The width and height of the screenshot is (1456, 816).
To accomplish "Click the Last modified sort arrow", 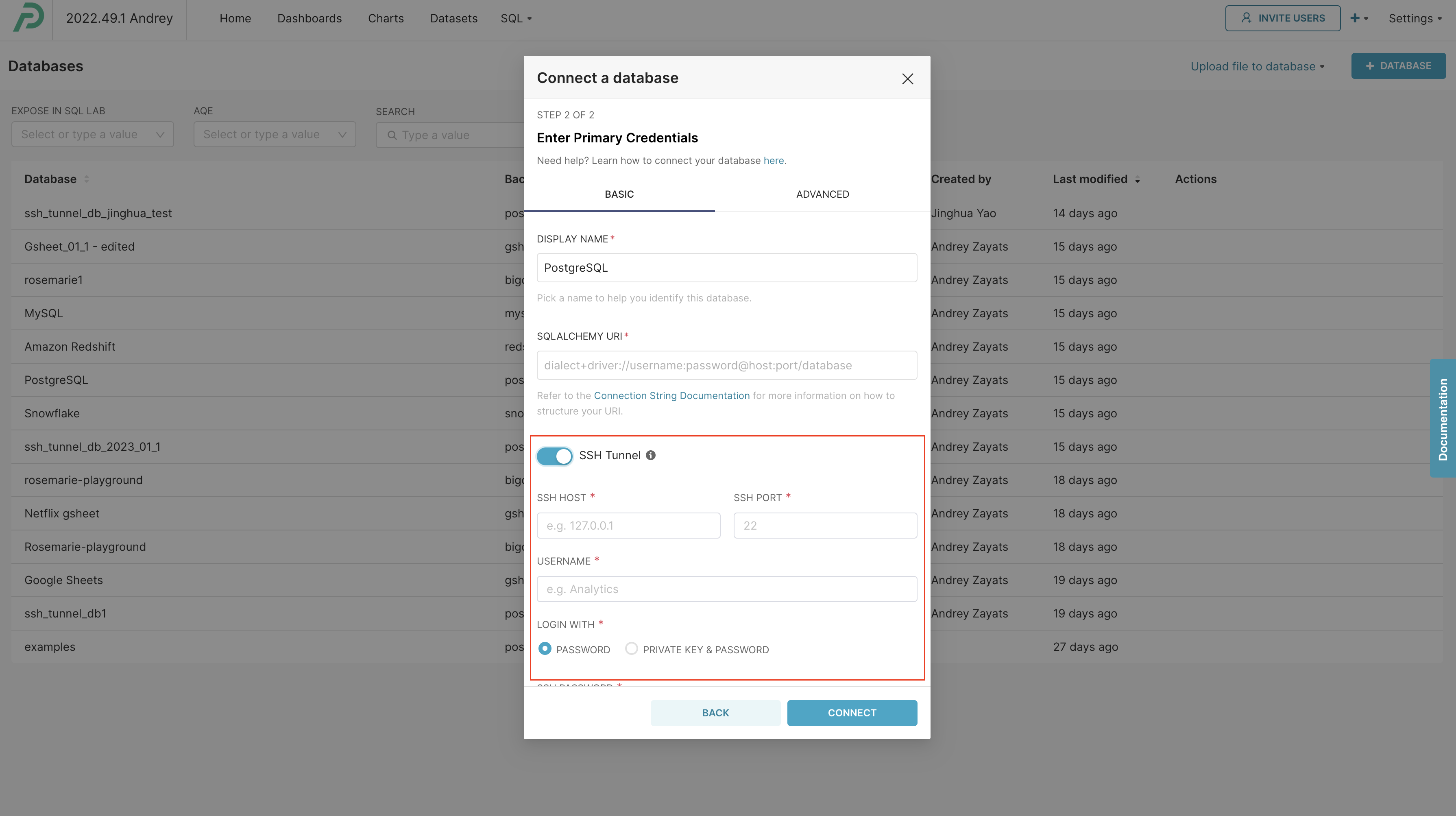I will 1137,180.
